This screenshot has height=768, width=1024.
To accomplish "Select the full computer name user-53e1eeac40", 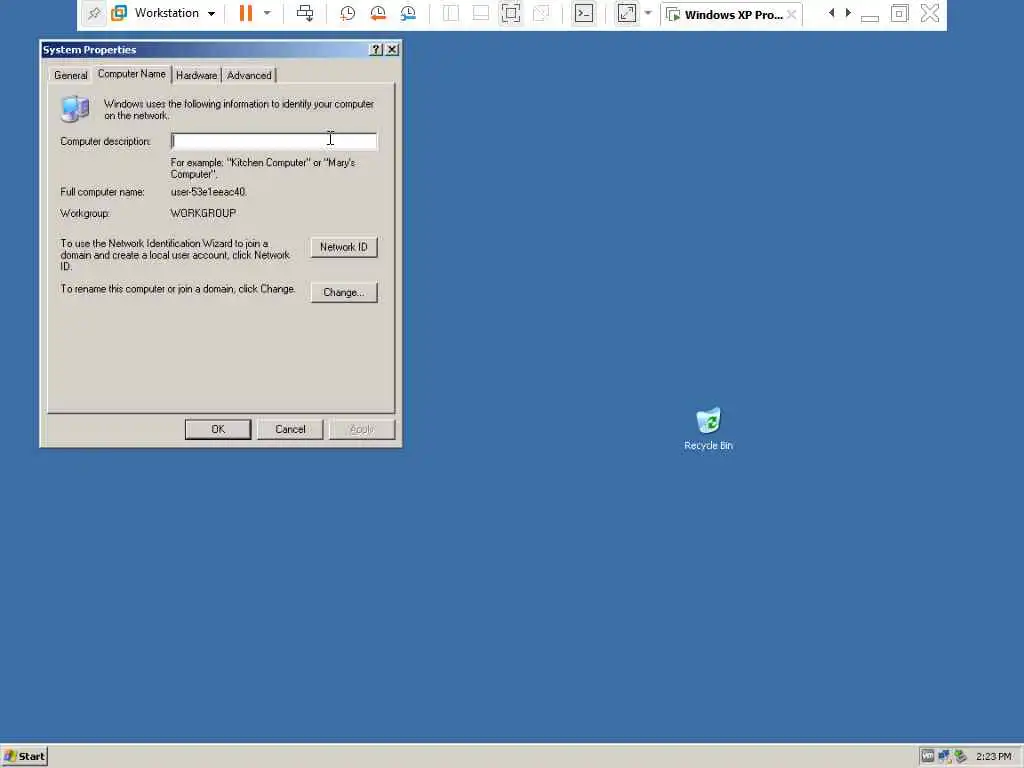I will click(x=208, y=192).
